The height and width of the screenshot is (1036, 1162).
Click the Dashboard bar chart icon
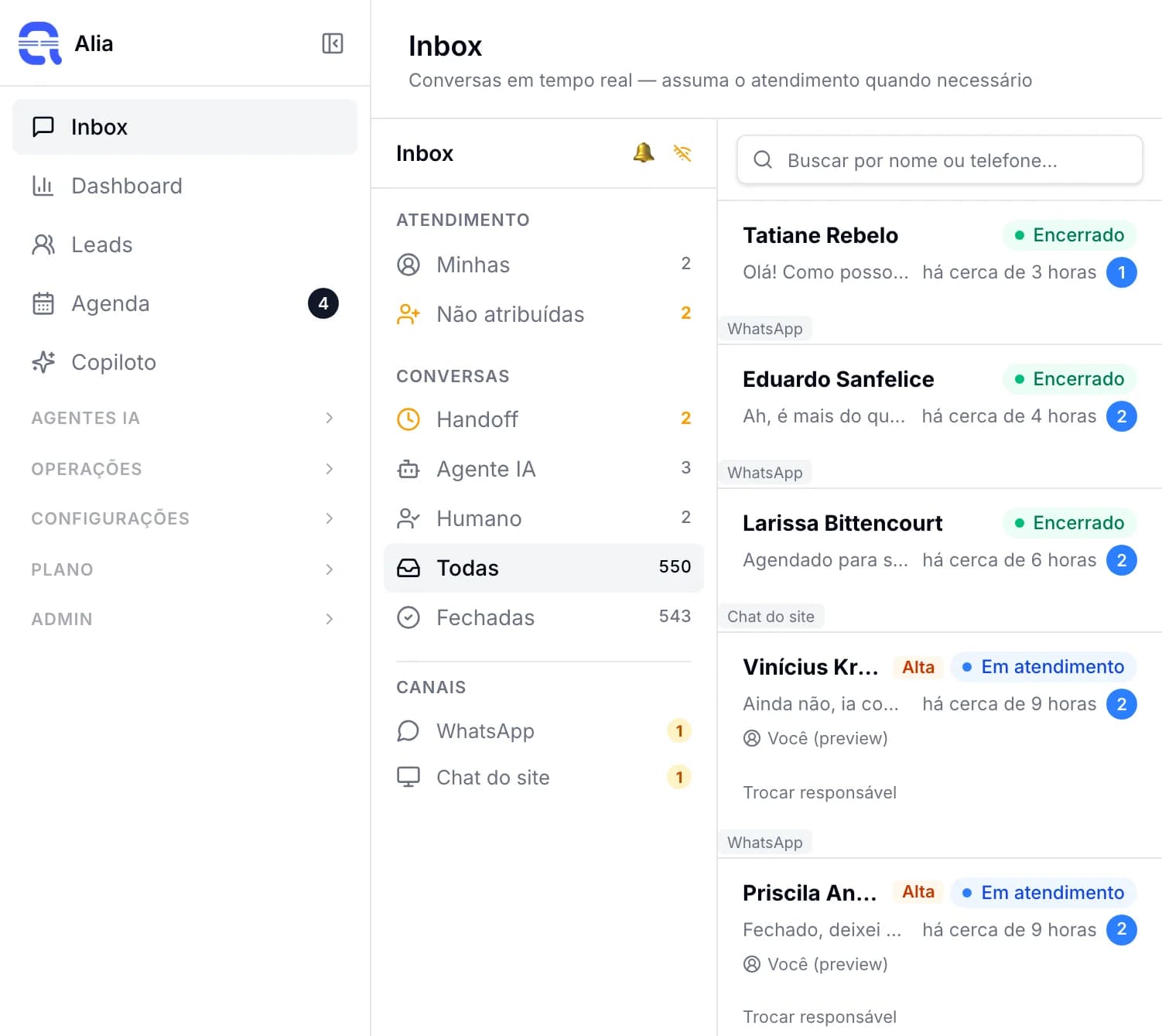(x=43, y=186)
